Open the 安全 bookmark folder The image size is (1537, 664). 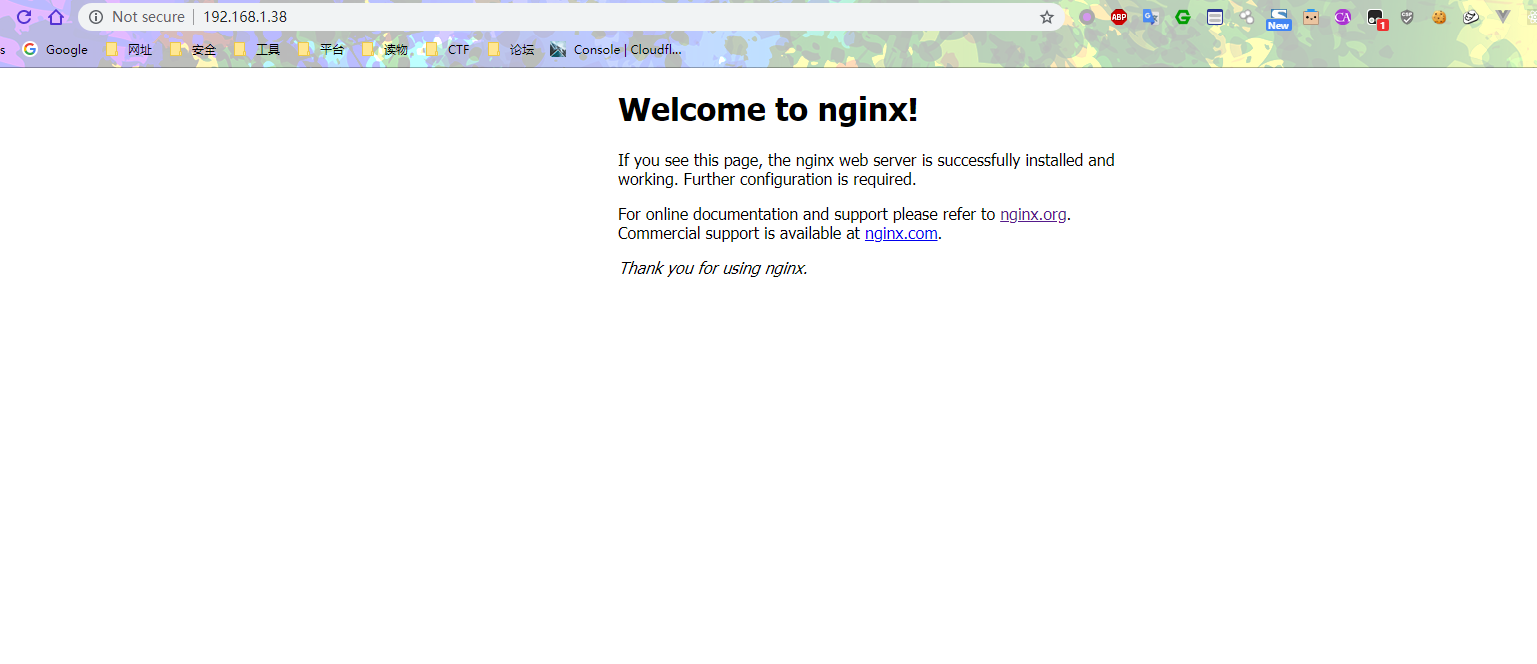(193, 49)
